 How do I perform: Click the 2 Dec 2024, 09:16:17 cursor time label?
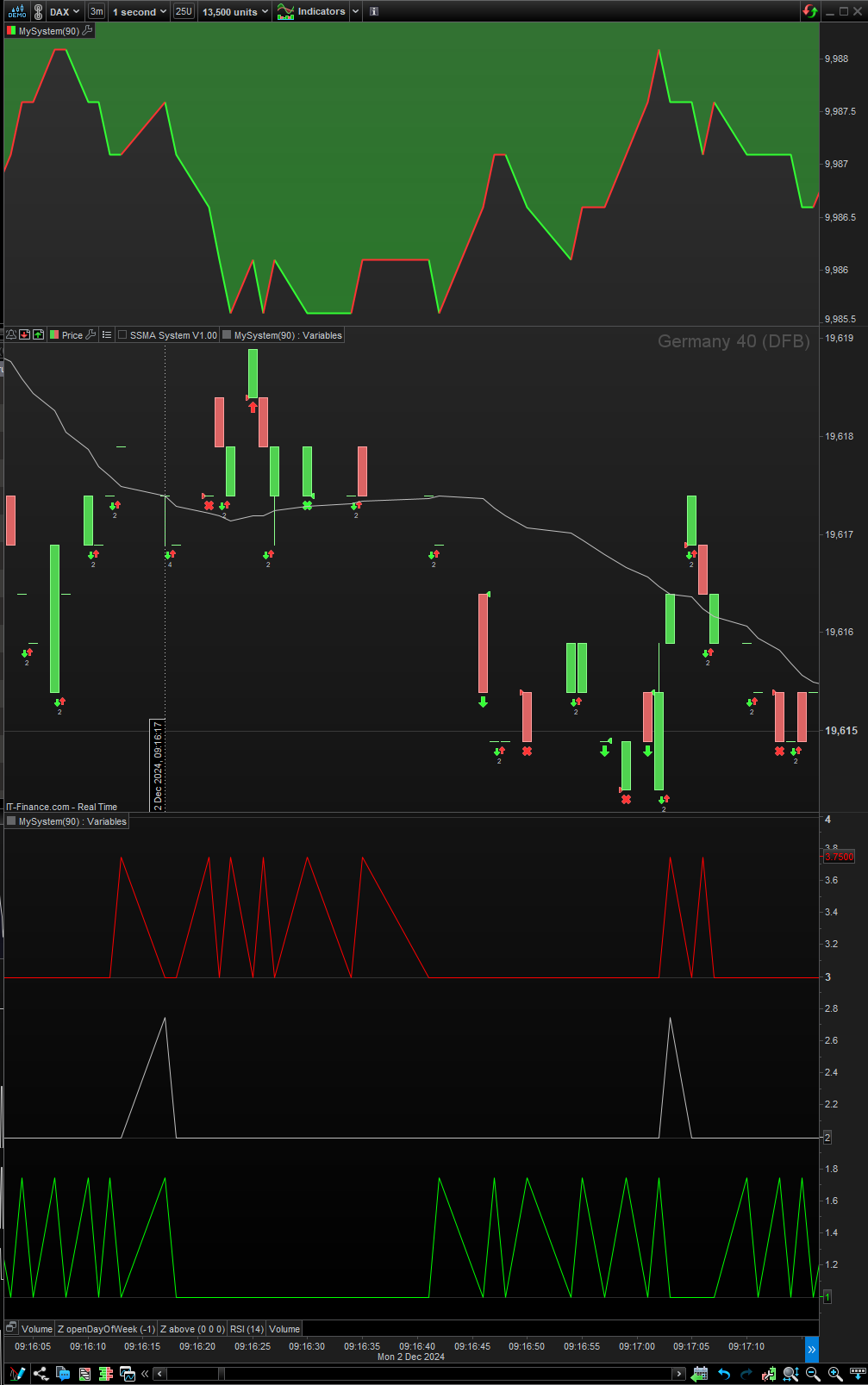(158, 765)
